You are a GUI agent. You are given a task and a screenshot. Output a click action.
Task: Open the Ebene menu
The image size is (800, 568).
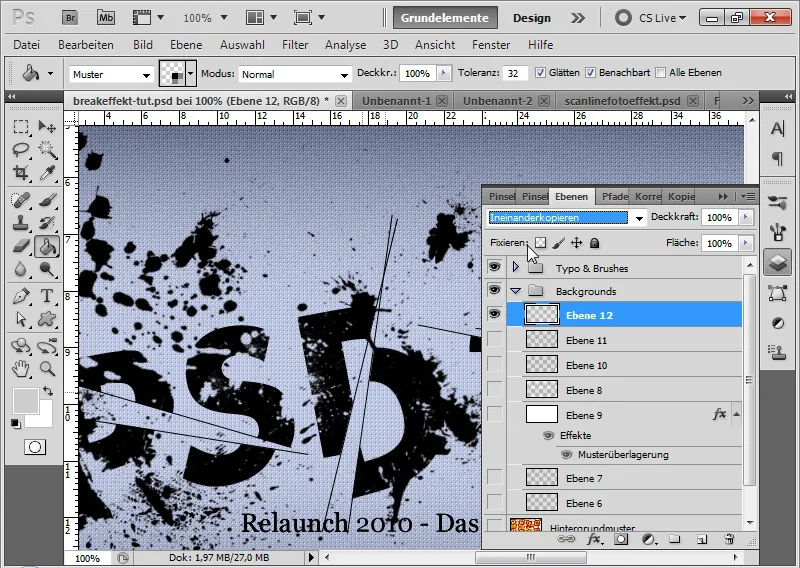tap(186, 45)
